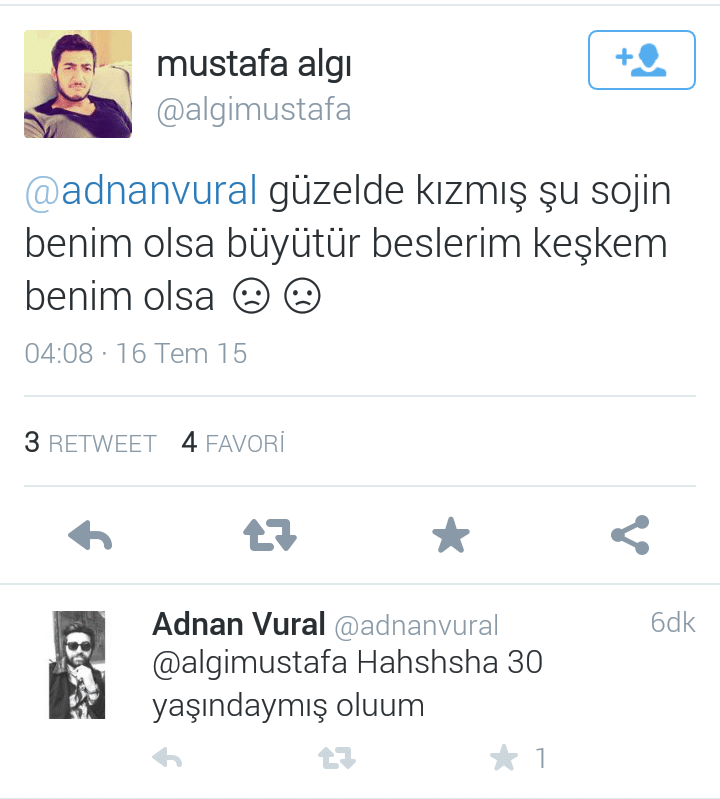
Task: Favorite Adnan Vural's reply star
Action: tap(504, 758)
